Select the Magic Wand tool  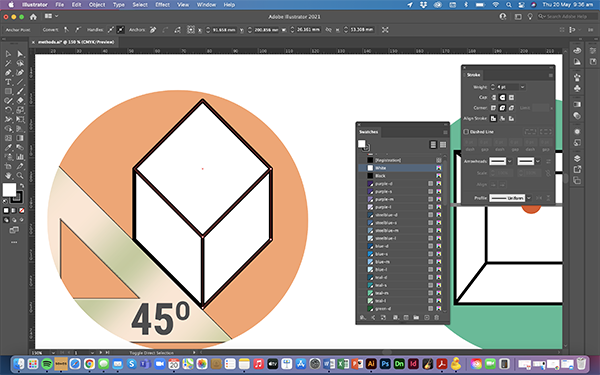point(8,64)
